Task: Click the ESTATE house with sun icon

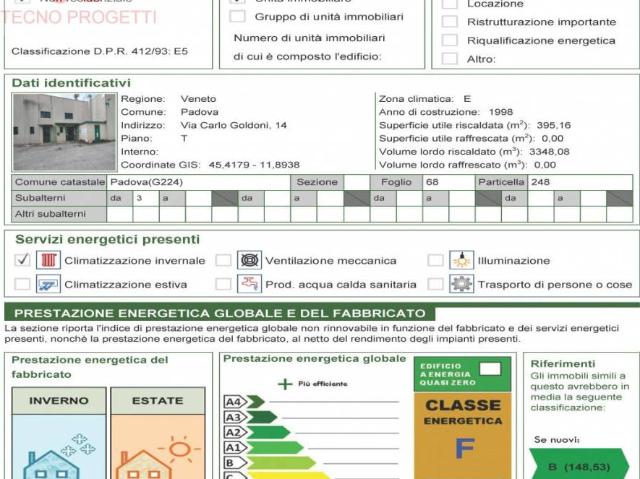Action: pyautogui.click(x=157, y=457)
